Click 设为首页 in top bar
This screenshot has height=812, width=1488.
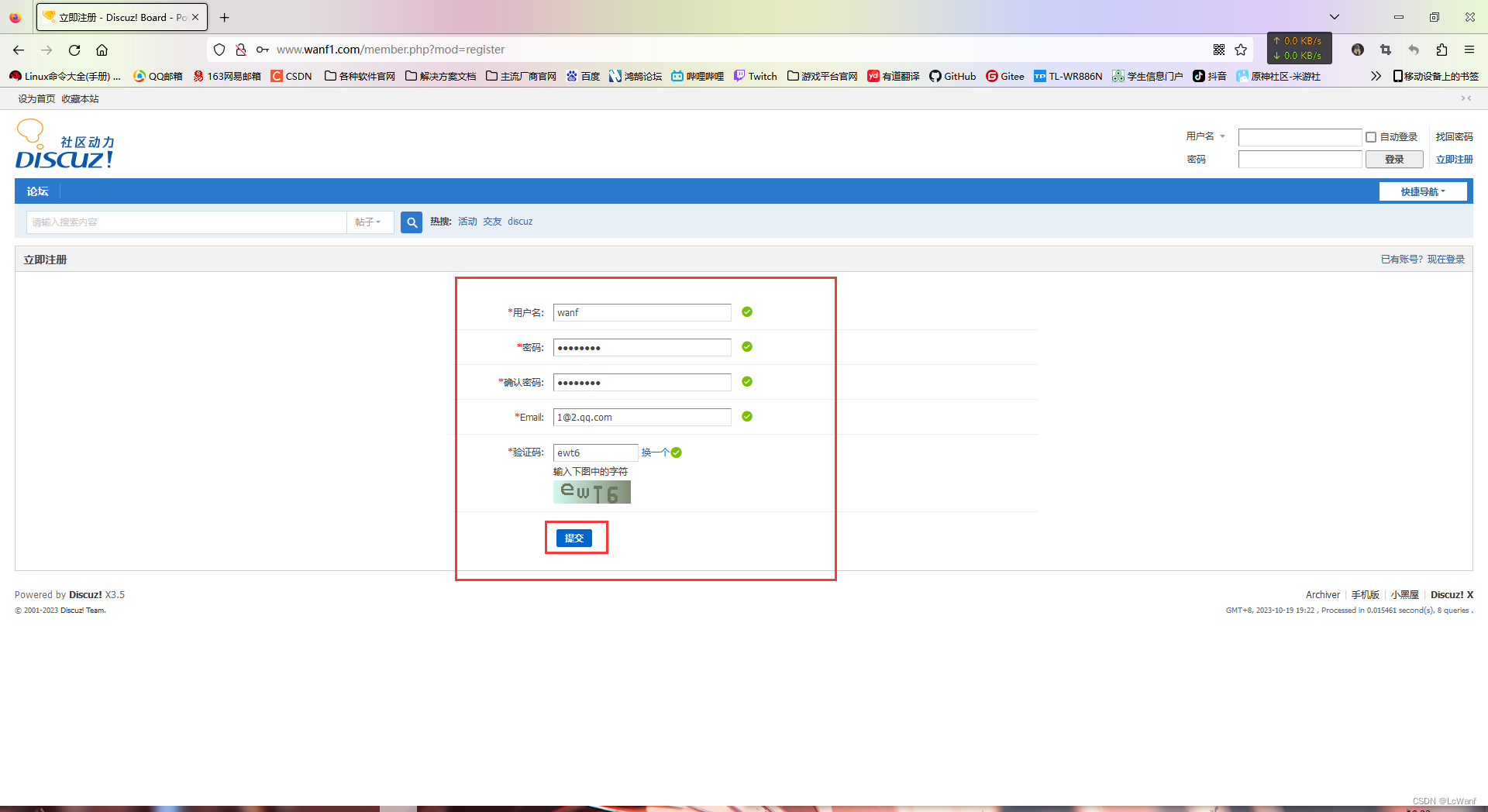tap(36, 99)
